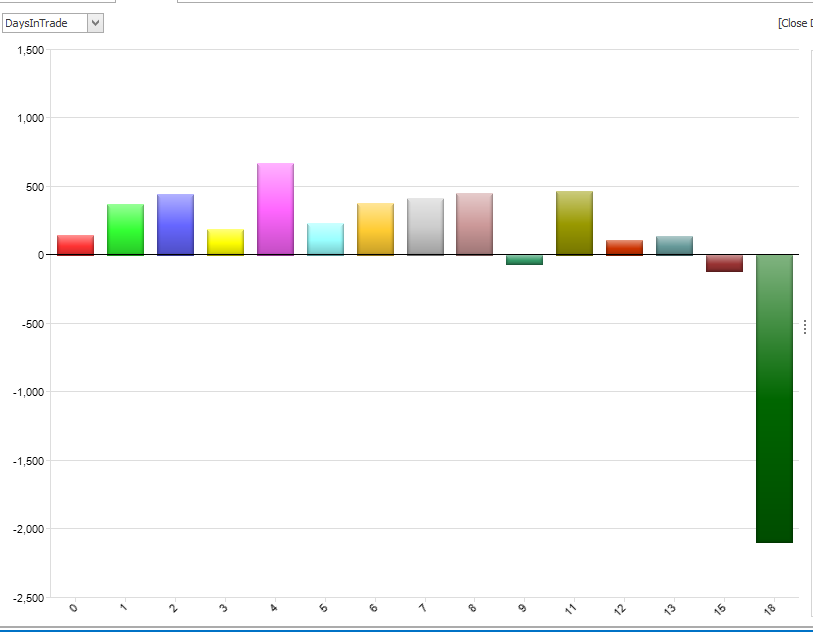The width and height of the screenshot is (813, 632).
Task: Click the blue bar for day 2
Action: click(175, 225)
